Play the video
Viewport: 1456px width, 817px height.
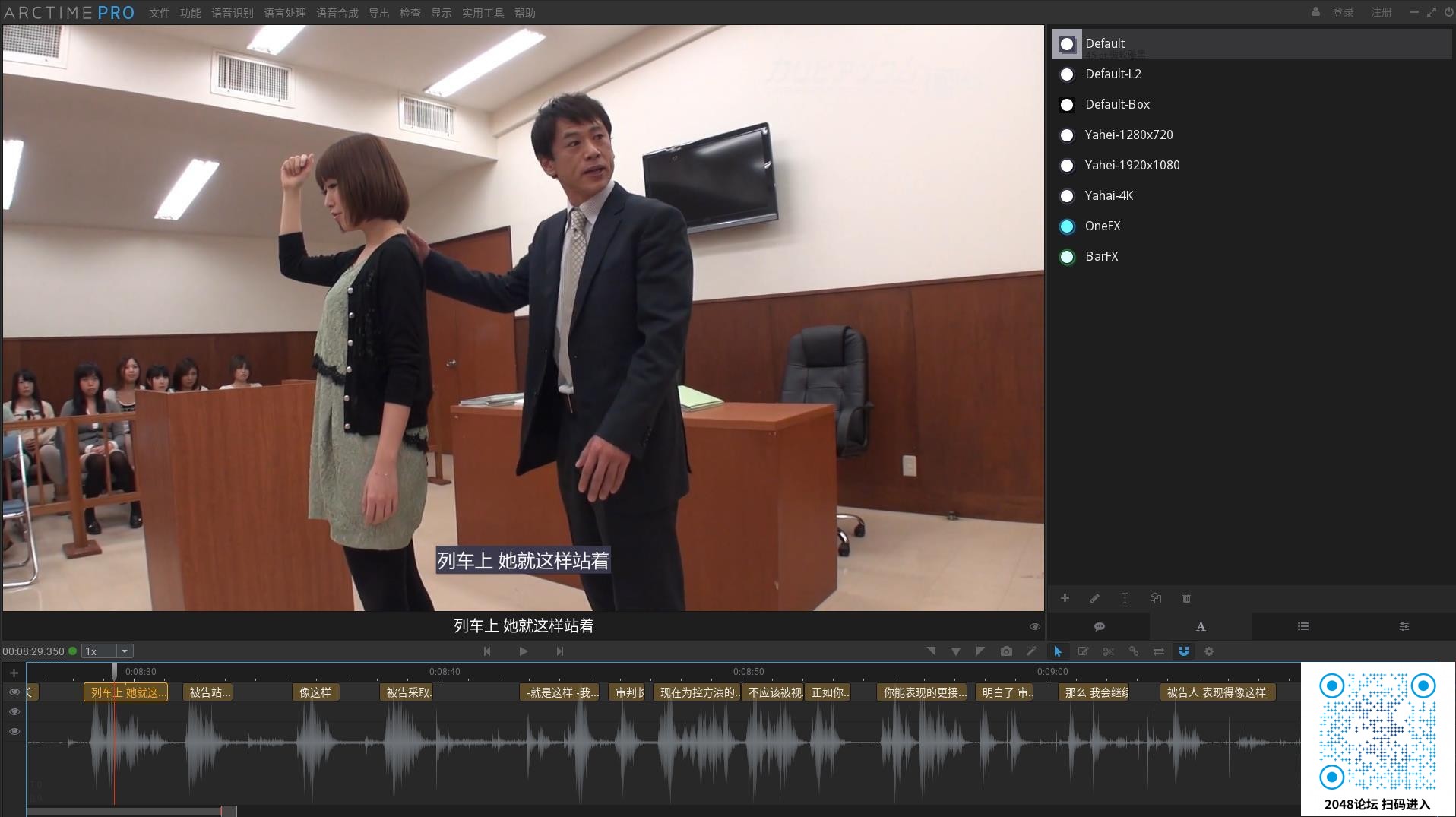[x=524, y=651]
